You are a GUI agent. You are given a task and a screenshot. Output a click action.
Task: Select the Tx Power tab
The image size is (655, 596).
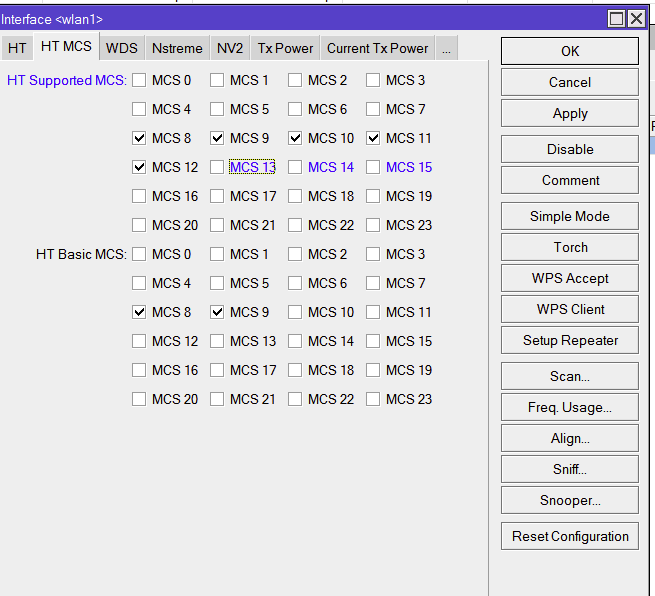pyautogui.click(x=285, y=48)
